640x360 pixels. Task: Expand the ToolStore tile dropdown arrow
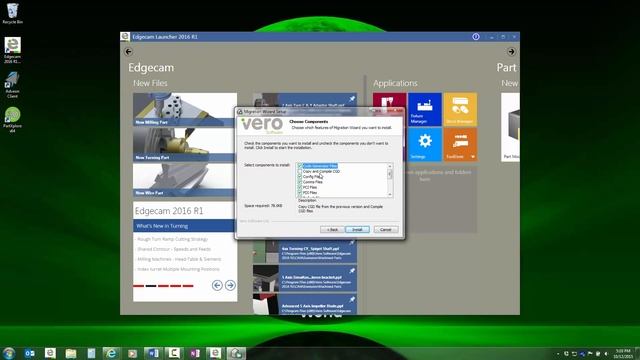tap(473, 157)
